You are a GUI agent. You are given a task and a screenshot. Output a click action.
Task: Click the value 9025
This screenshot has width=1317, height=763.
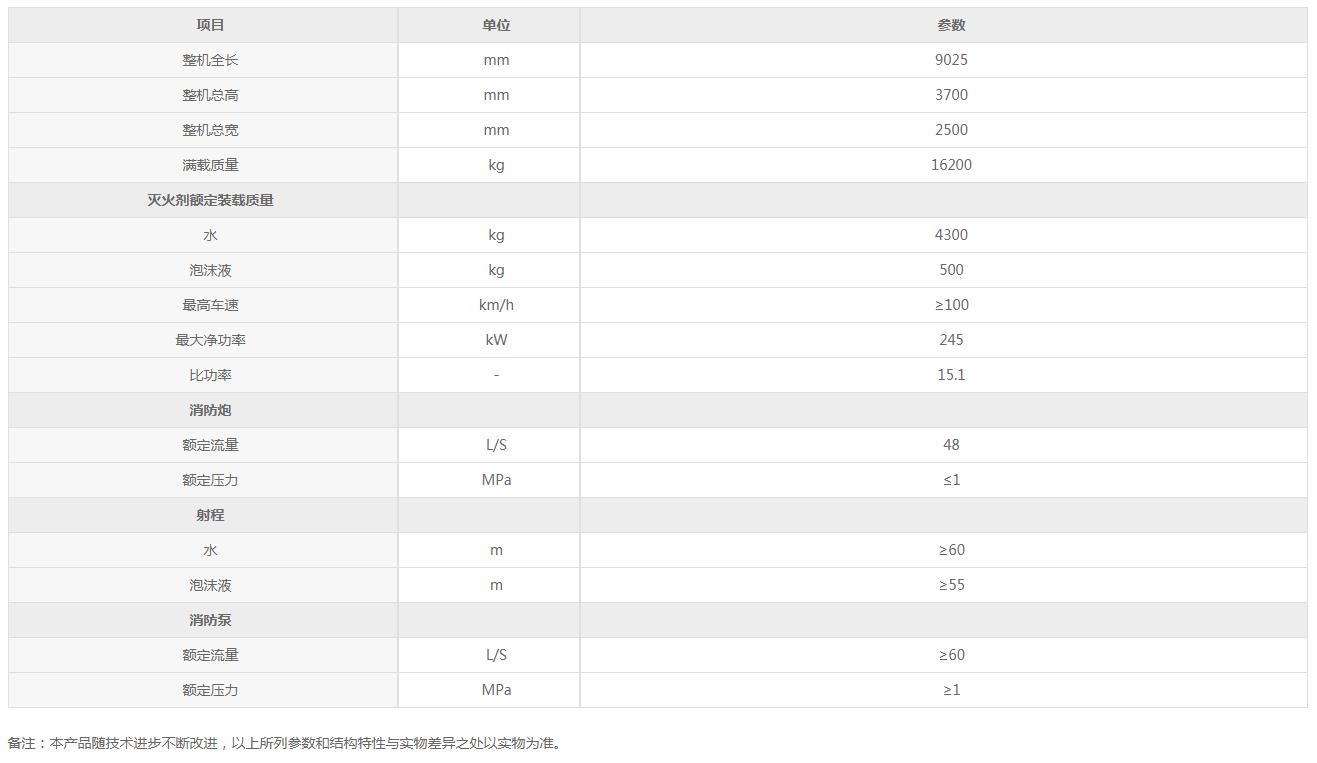pos(951,60)
